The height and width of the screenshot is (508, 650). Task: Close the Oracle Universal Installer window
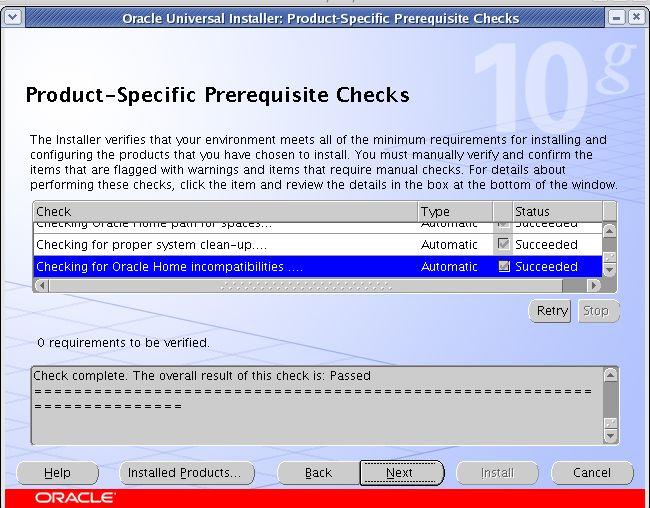pyautogui.click(x=636, y=18)
